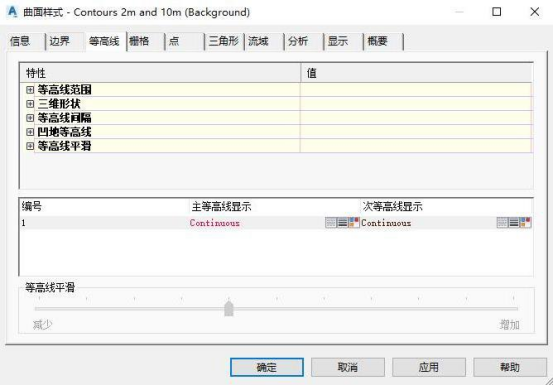Open linetype picker for 次等高线显示
This screenshot has width=554, height=385.
tap(502, 223)
